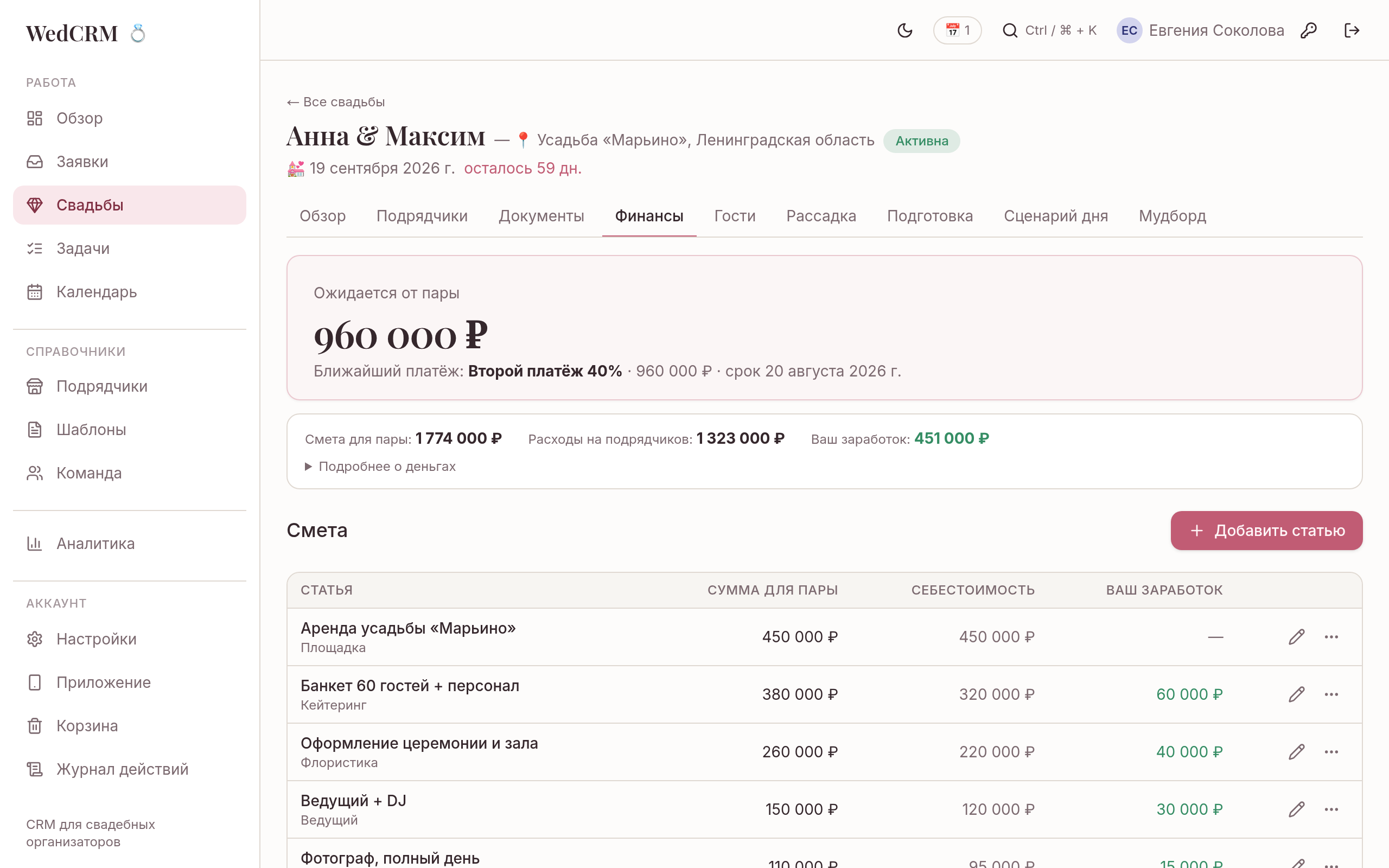Click Второй платёж 40% text
1389x868 pixels.
[545, 371]
